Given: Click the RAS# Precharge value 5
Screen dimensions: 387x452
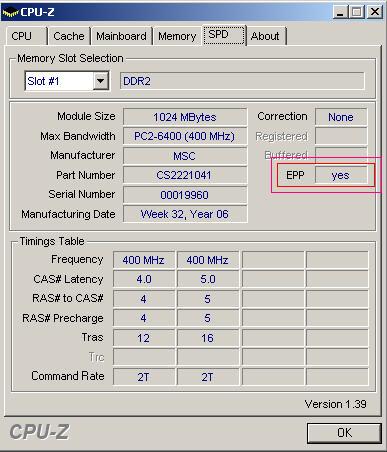Looking at the screenshot, I should [x=208, y=318].
